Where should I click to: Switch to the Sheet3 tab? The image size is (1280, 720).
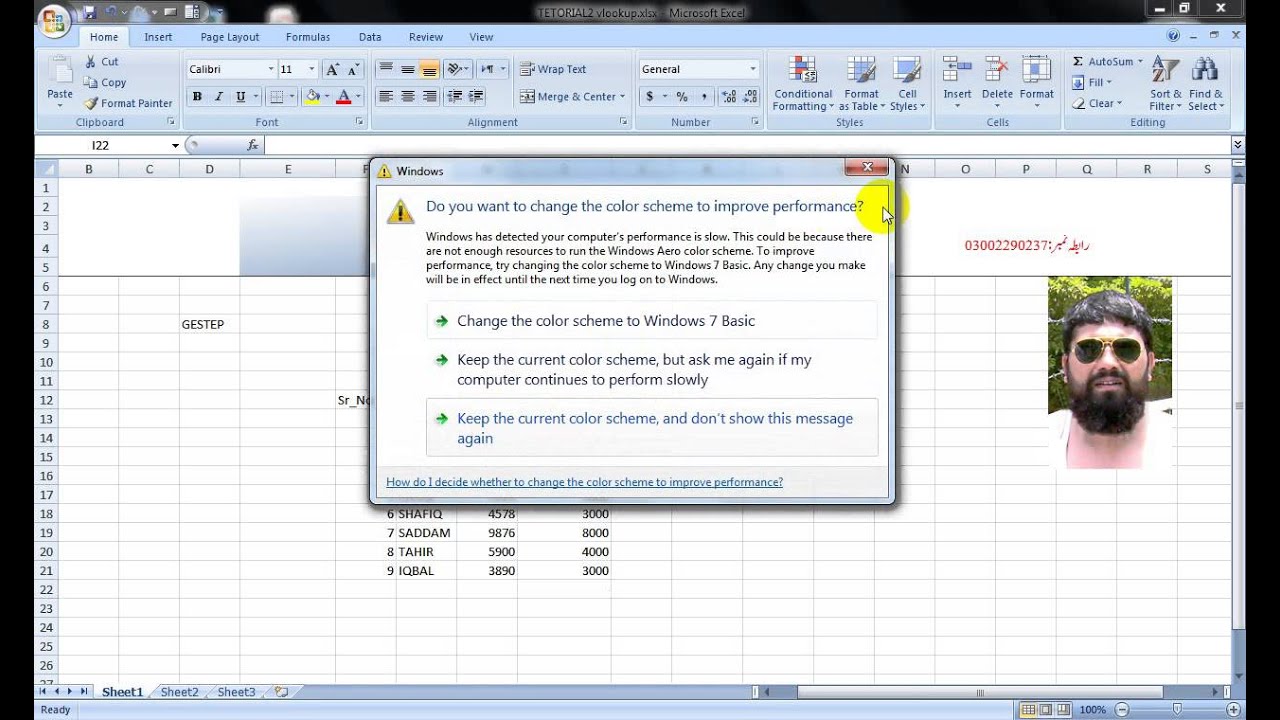[x=237, y=692]
